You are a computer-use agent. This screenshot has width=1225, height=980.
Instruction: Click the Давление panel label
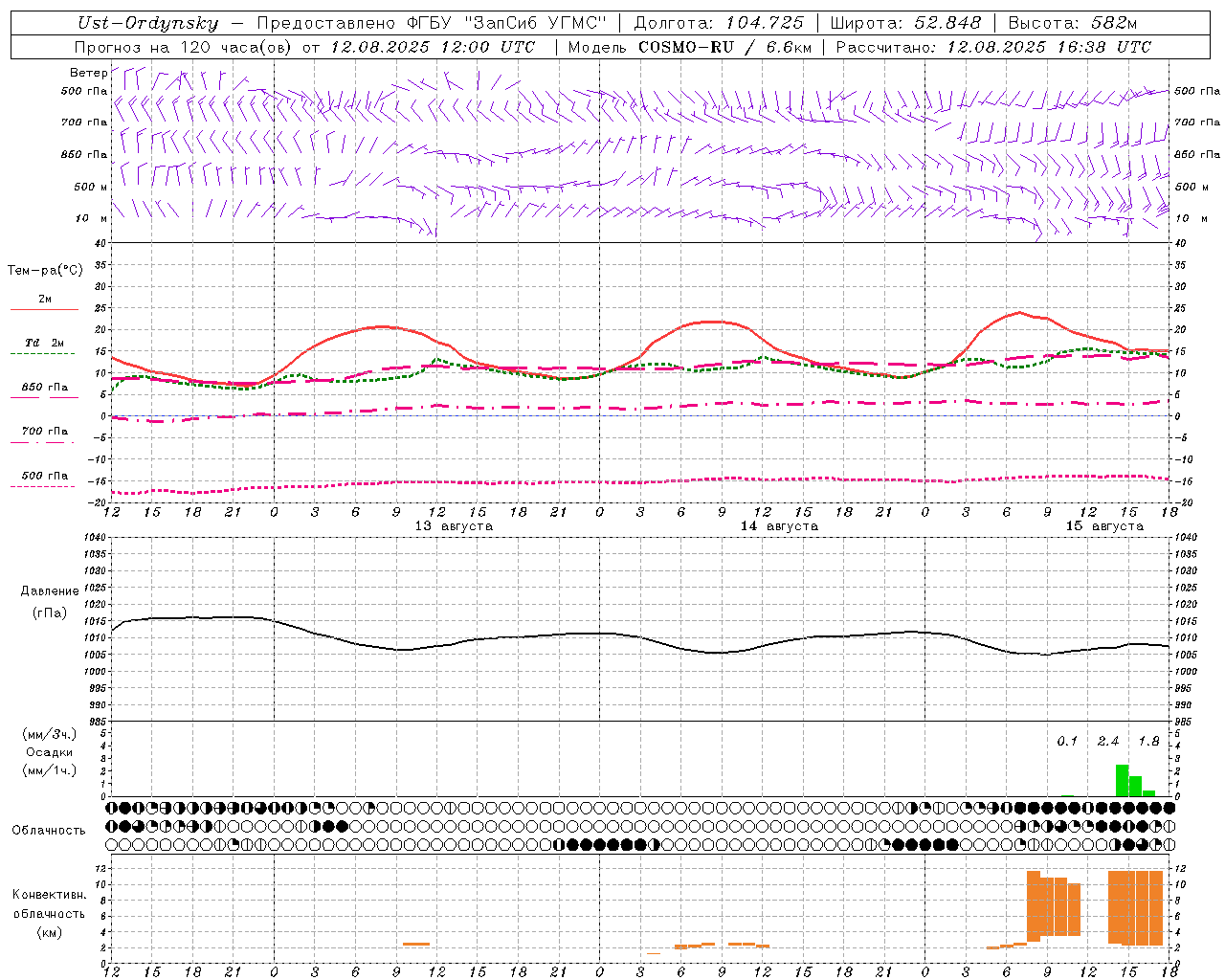(x=50, y=591)
